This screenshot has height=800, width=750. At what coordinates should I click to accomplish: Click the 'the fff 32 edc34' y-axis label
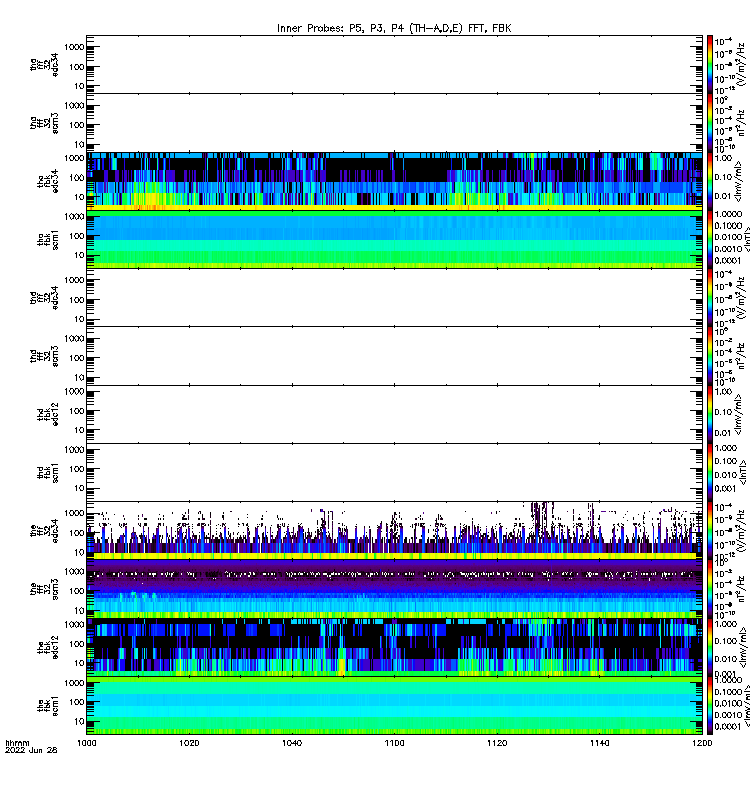click(44, 531)
